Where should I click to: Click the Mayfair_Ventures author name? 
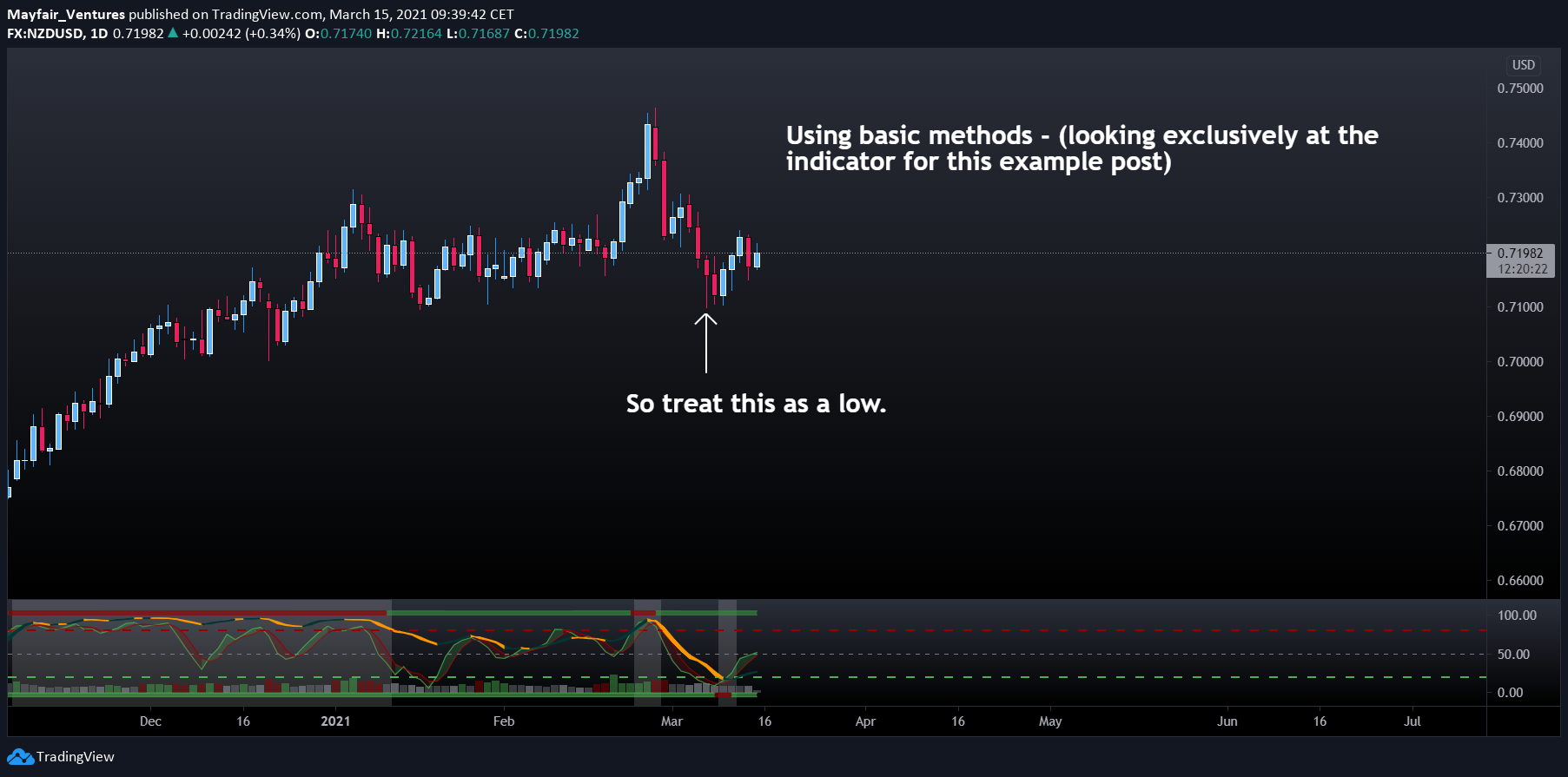point(66,15)
